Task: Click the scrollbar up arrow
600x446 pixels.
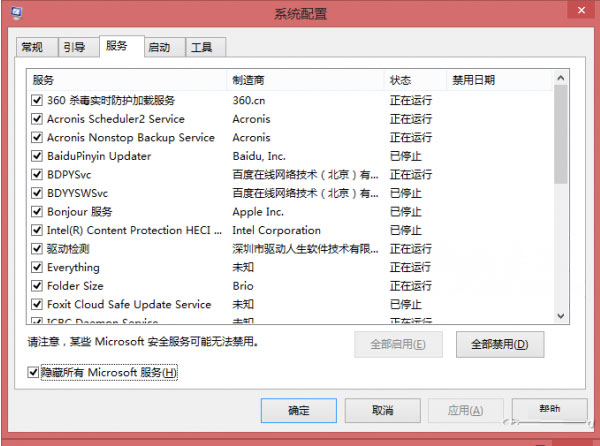Action: tap(561, 78)
